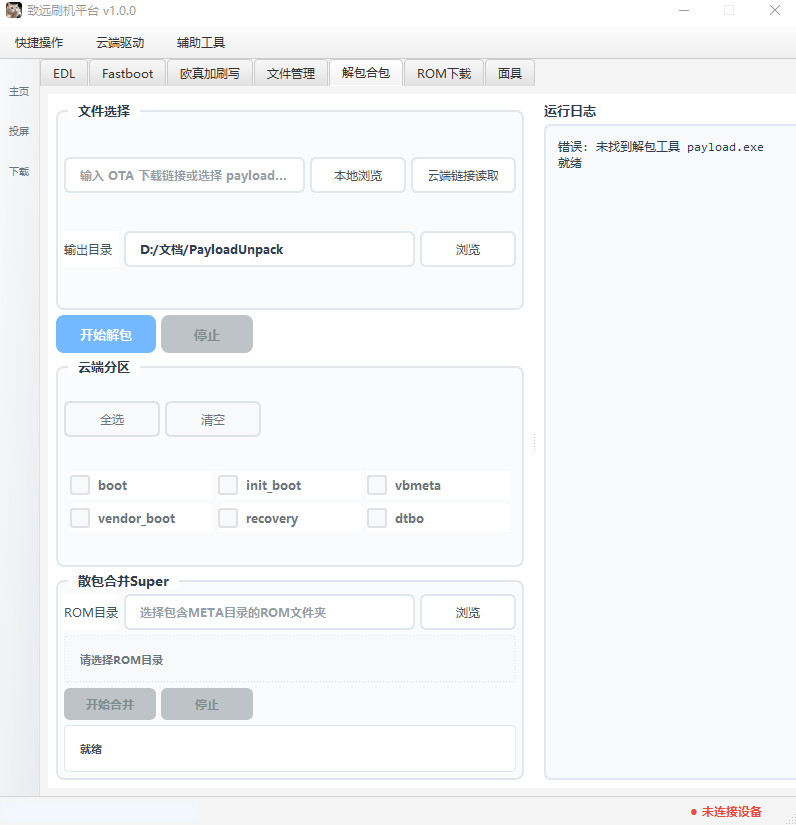Check the vendor_boot partition checkbox
The width and height of the screenshot is (796, 825).
(80, 518)
